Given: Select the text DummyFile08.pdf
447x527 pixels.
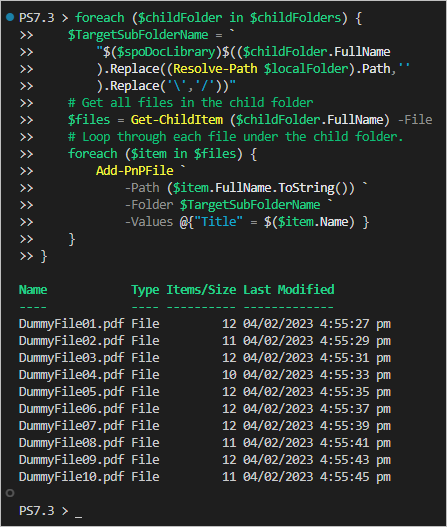Looking at the screenshot, I should 72,443.
